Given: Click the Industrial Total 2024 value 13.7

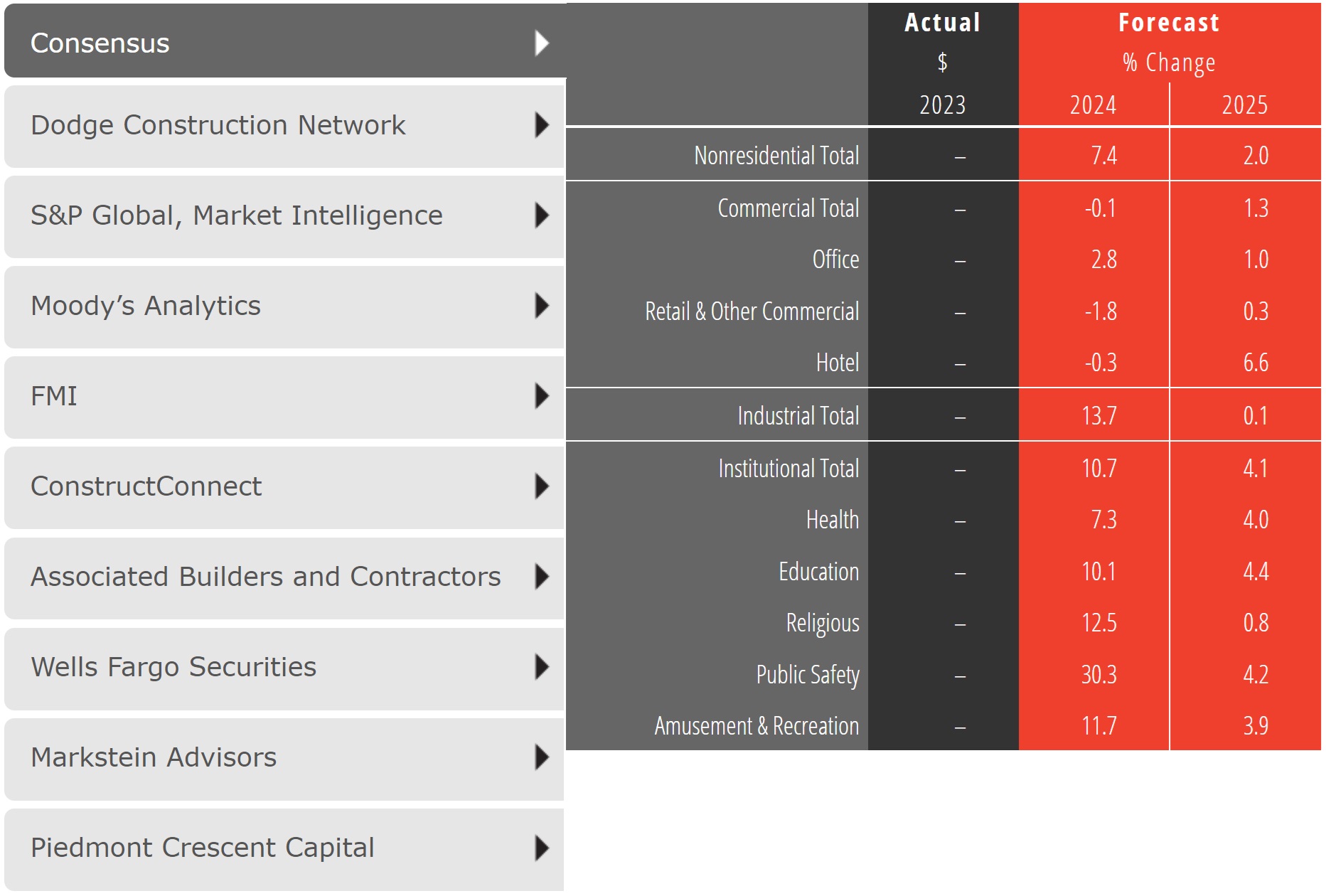Looking at the screenshot, I should pos(1098,416).
